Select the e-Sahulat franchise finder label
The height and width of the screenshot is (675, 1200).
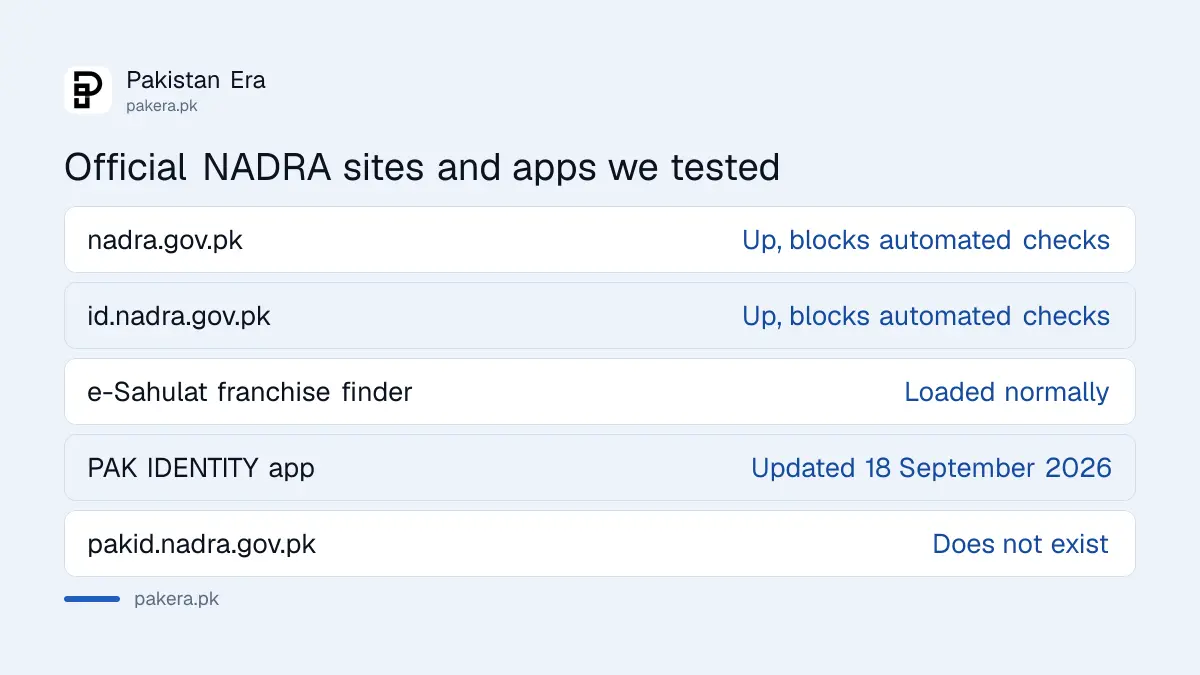pyautogui.click(x=250, y=392)
